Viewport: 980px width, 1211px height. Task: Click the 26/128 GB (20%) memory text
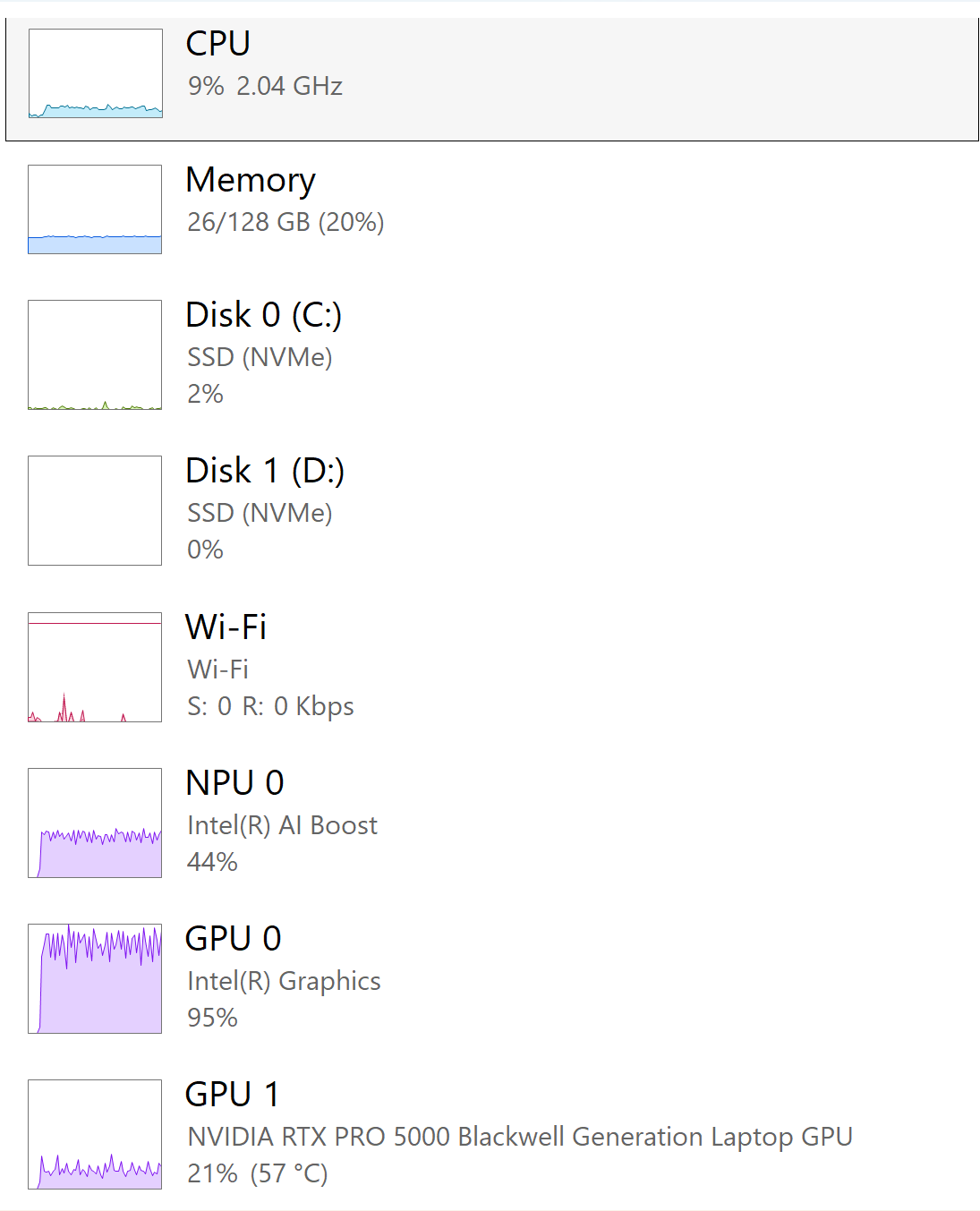(285, 222)
